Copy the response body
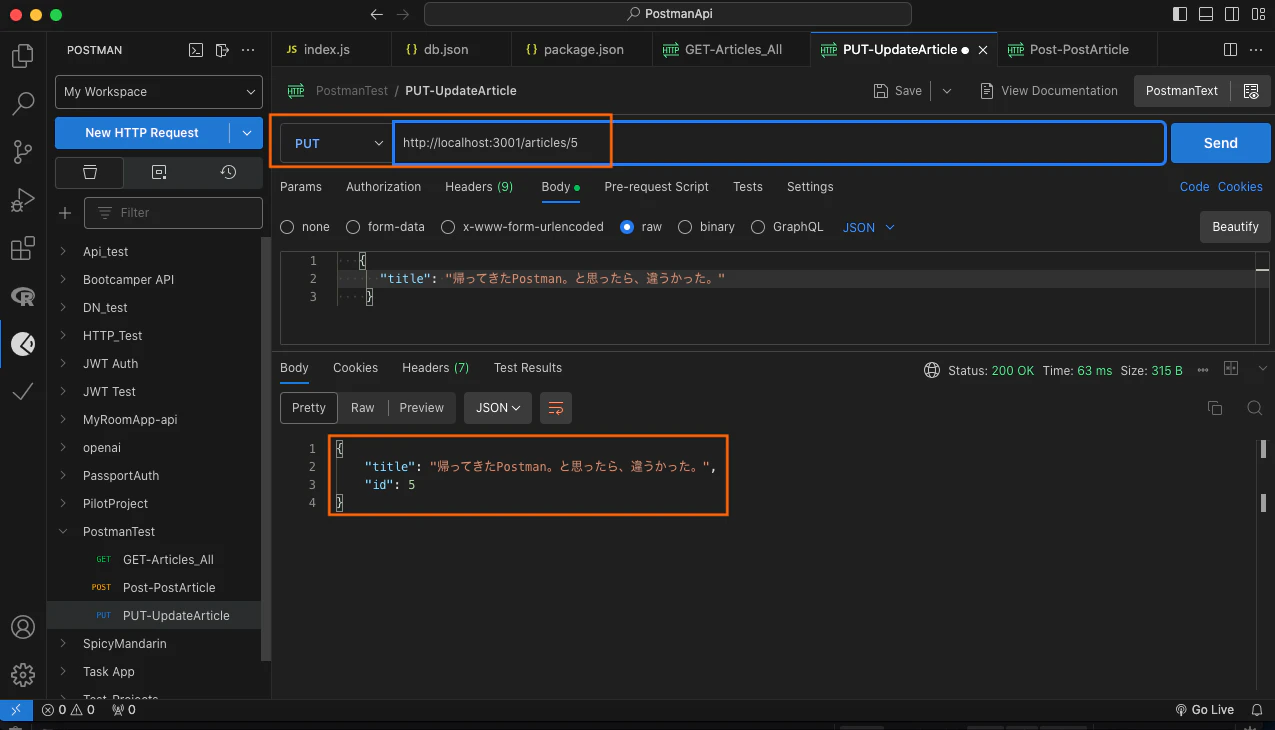This screenshot has width=1275, height=730. coord(1215,408)
